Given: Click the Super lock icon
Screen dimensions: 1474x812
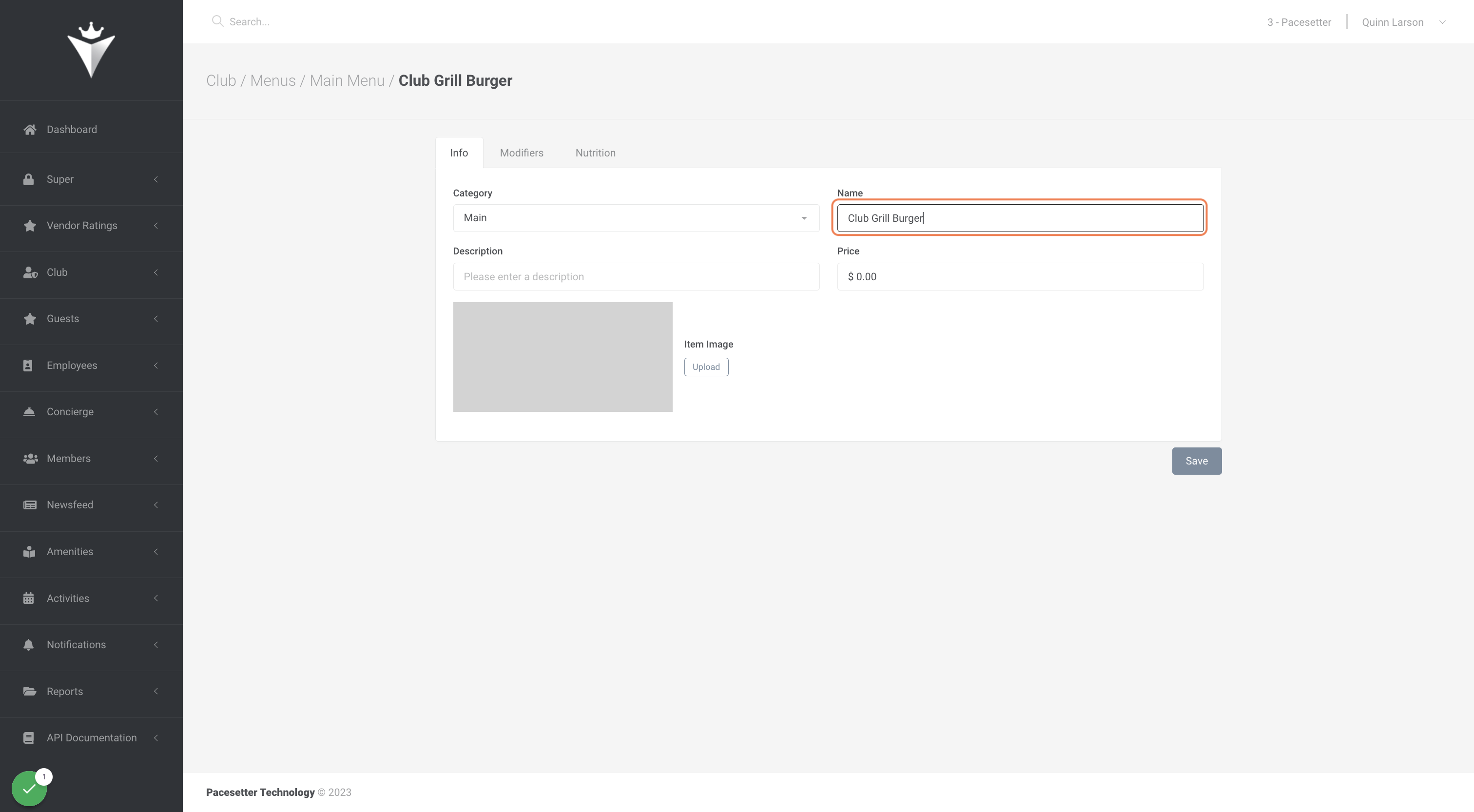Looking at the screenshot, I should [28, 179].
